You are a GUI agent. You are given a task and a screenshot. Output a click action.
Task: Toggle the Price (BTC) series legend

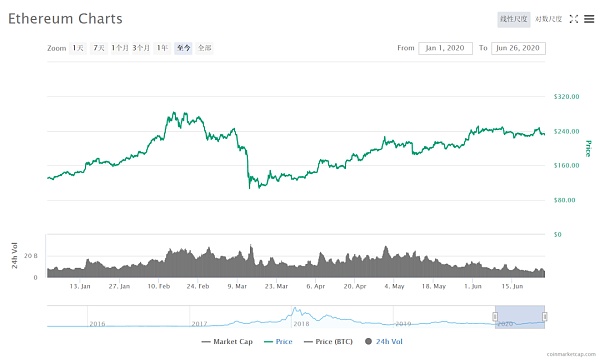[x=328, y=341]
